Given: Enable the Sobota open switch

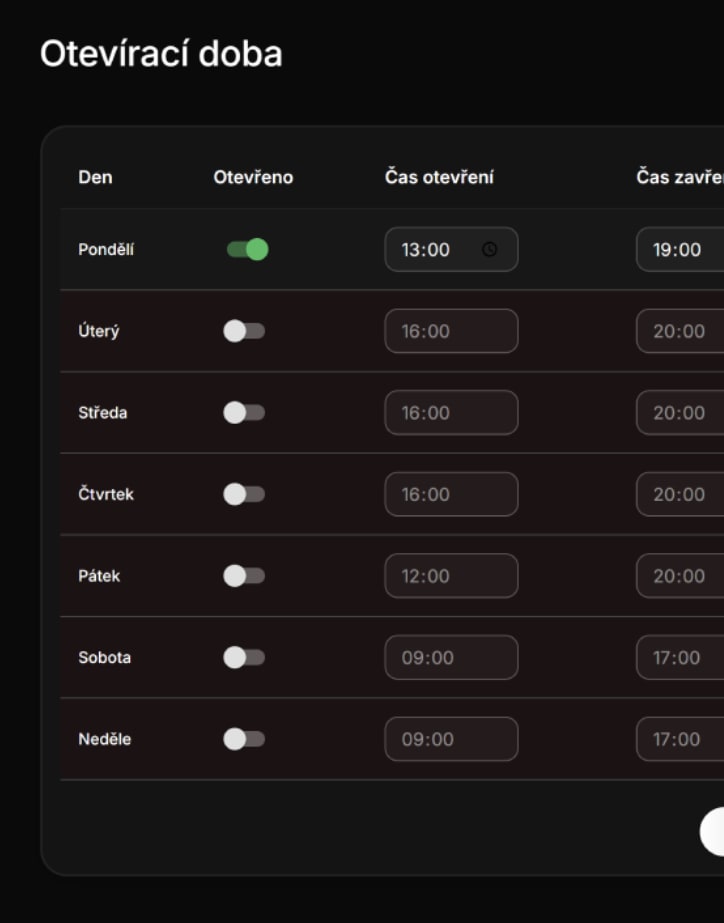Looking at the screenshot, I should (x=244, y=657).
